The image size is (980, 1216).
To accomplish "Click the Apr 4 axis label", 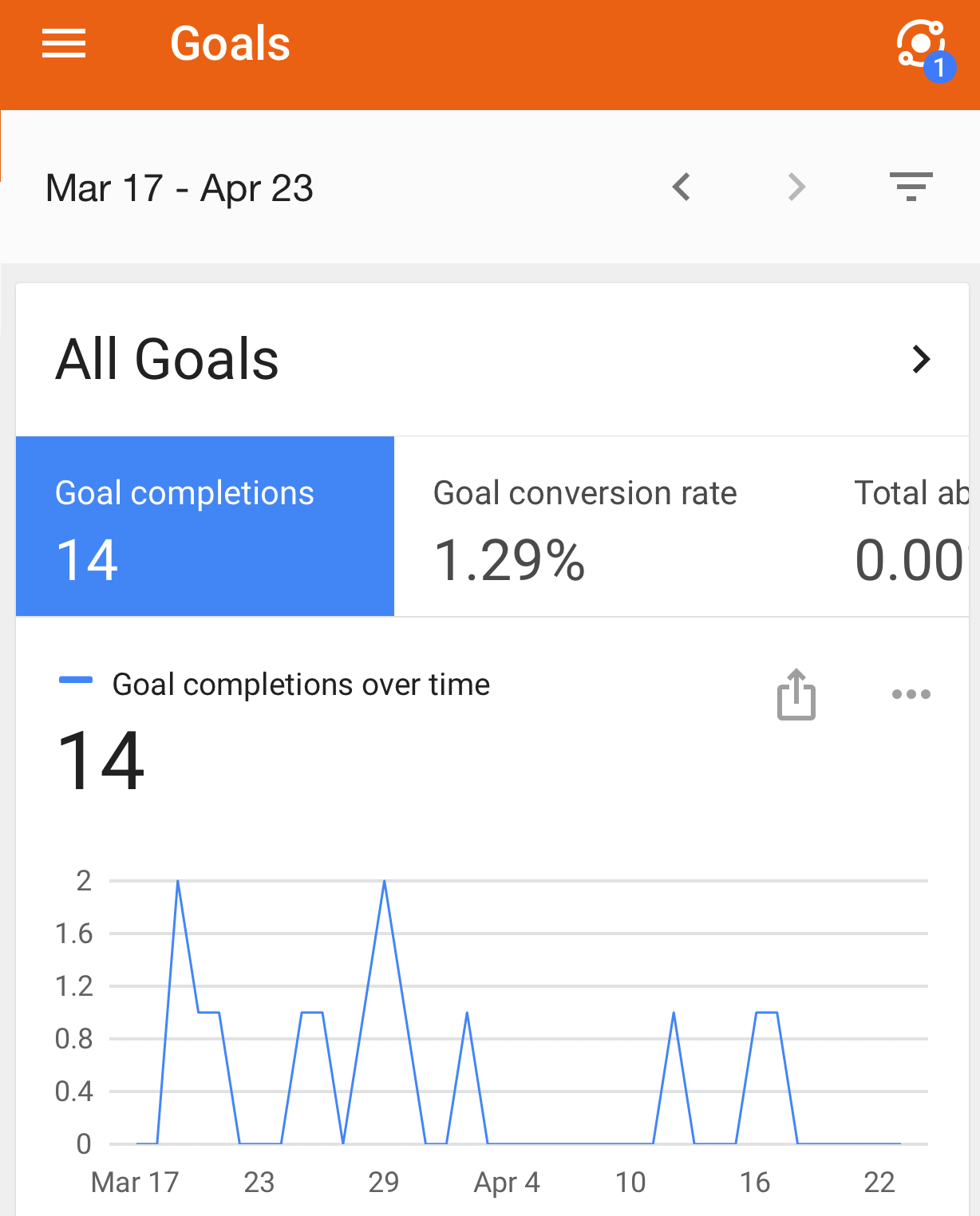I will click(x=507, y=1182).
